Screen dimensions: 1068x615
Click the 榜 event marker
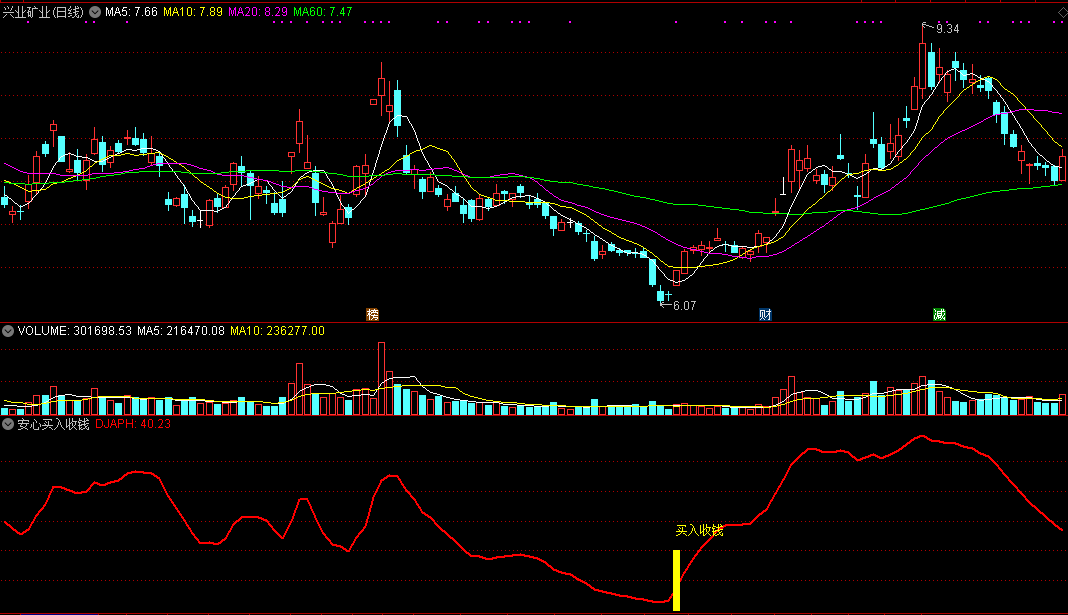point(373,315)
